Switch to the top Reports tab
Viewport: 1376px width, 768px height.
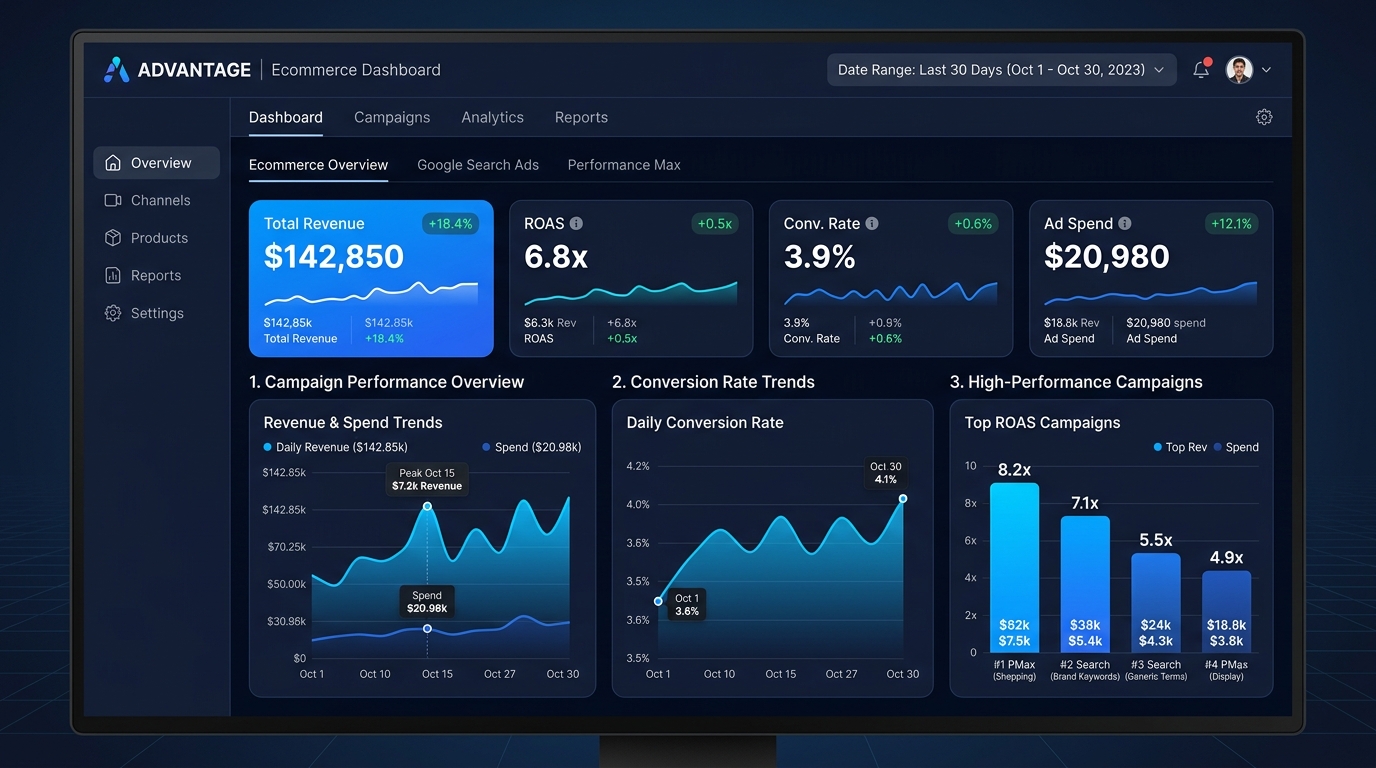pos(581,117)
